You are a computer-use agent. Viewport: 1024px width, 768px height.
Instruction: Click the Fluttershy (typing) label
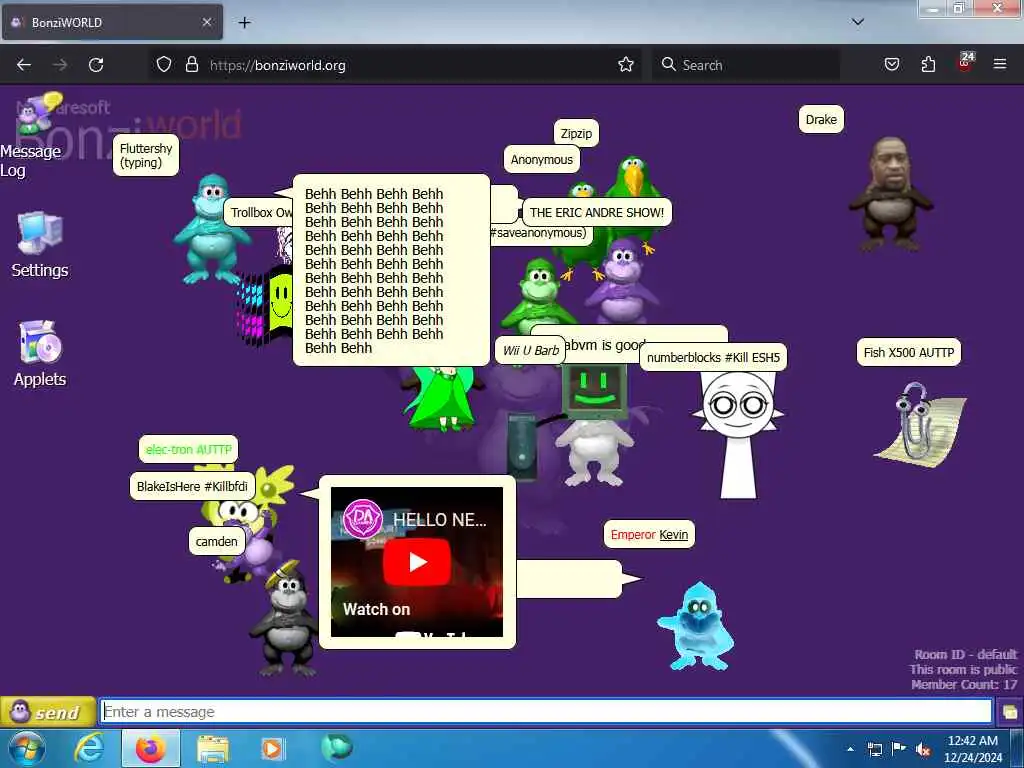tap(146, 155)
